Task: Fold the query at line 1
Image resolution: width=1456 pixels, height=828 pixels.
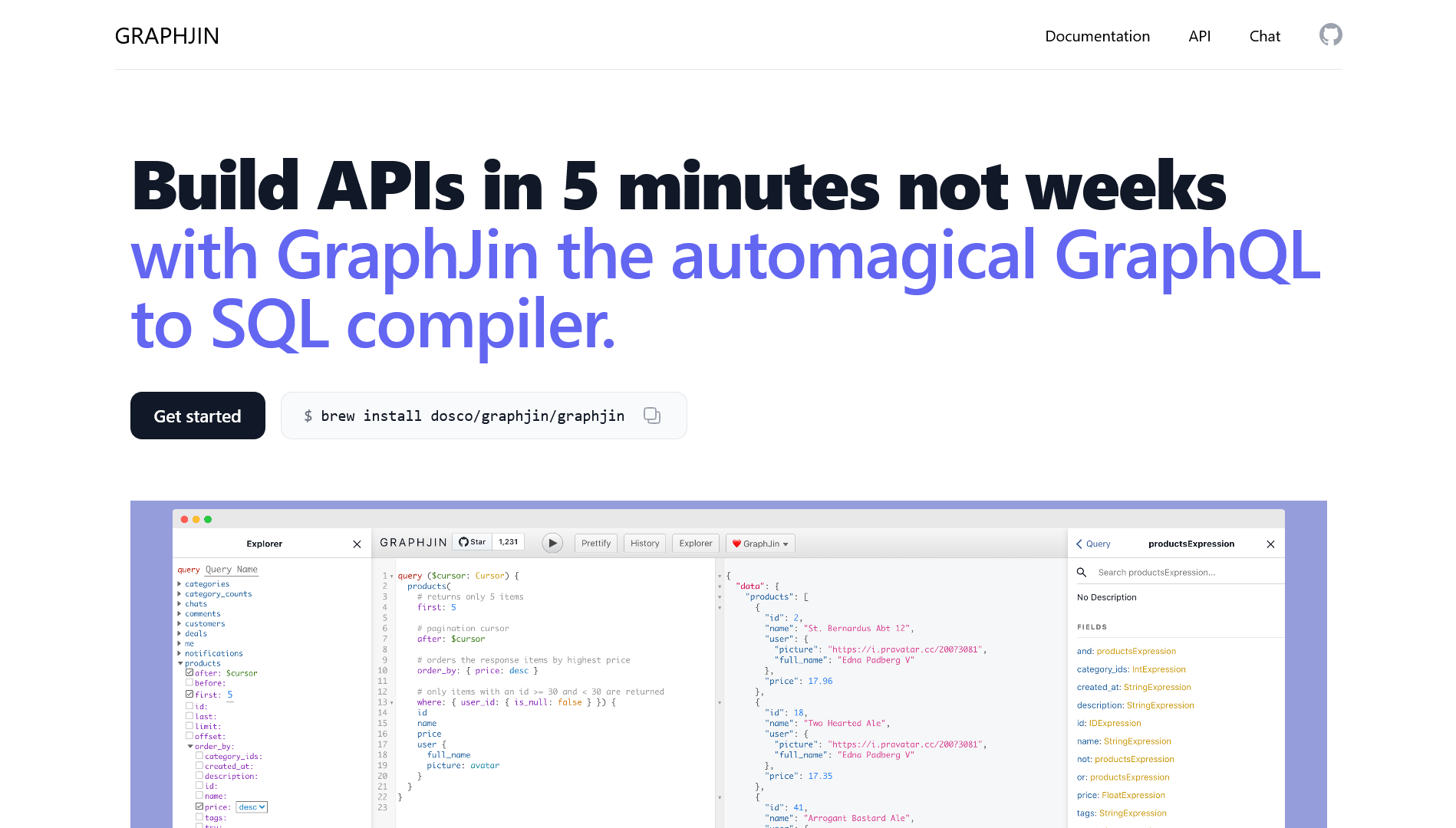Action: [x=392, y=577]
